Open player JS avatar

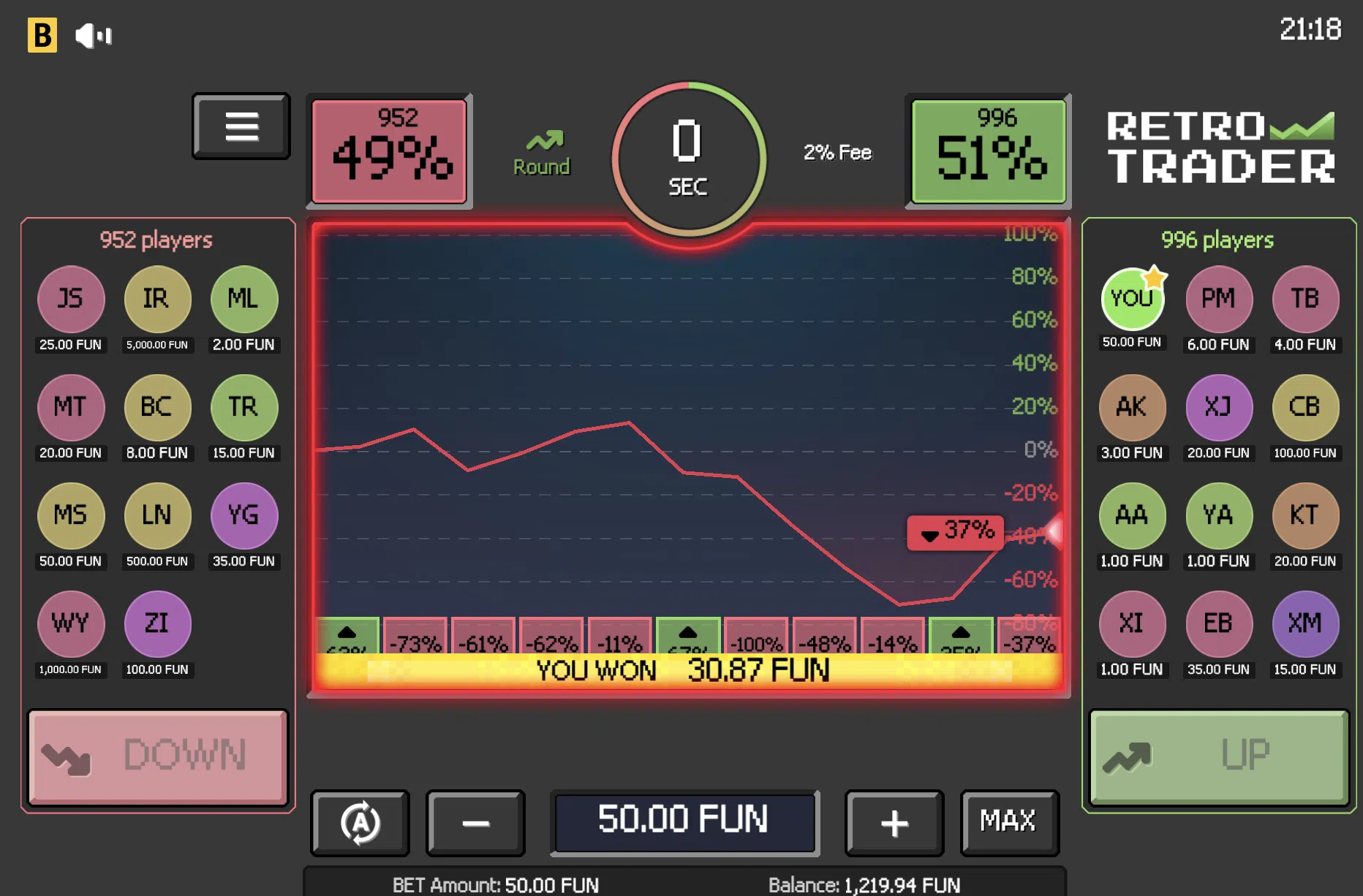(x=70, y=299)
